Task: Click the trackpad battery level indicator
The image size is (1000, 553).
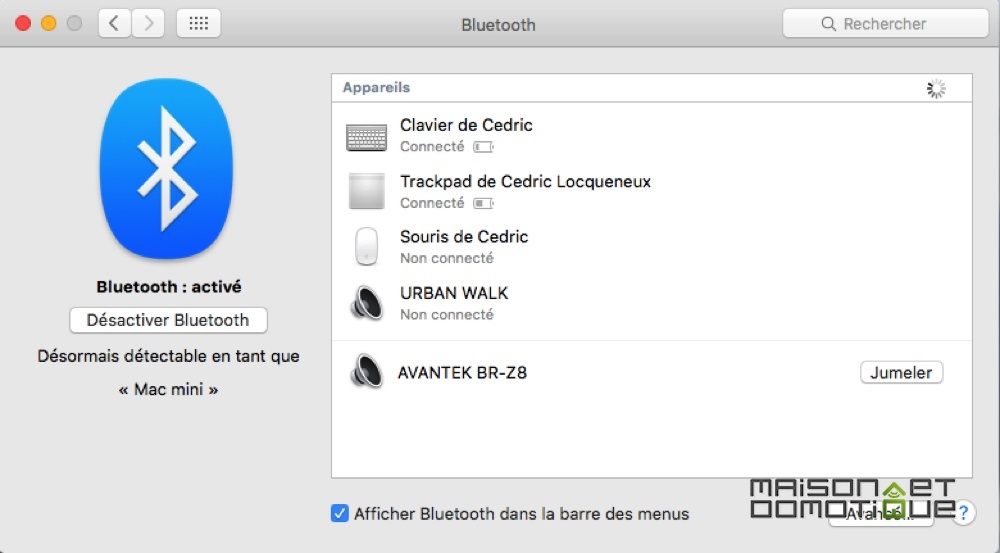Action: [483, 203]
